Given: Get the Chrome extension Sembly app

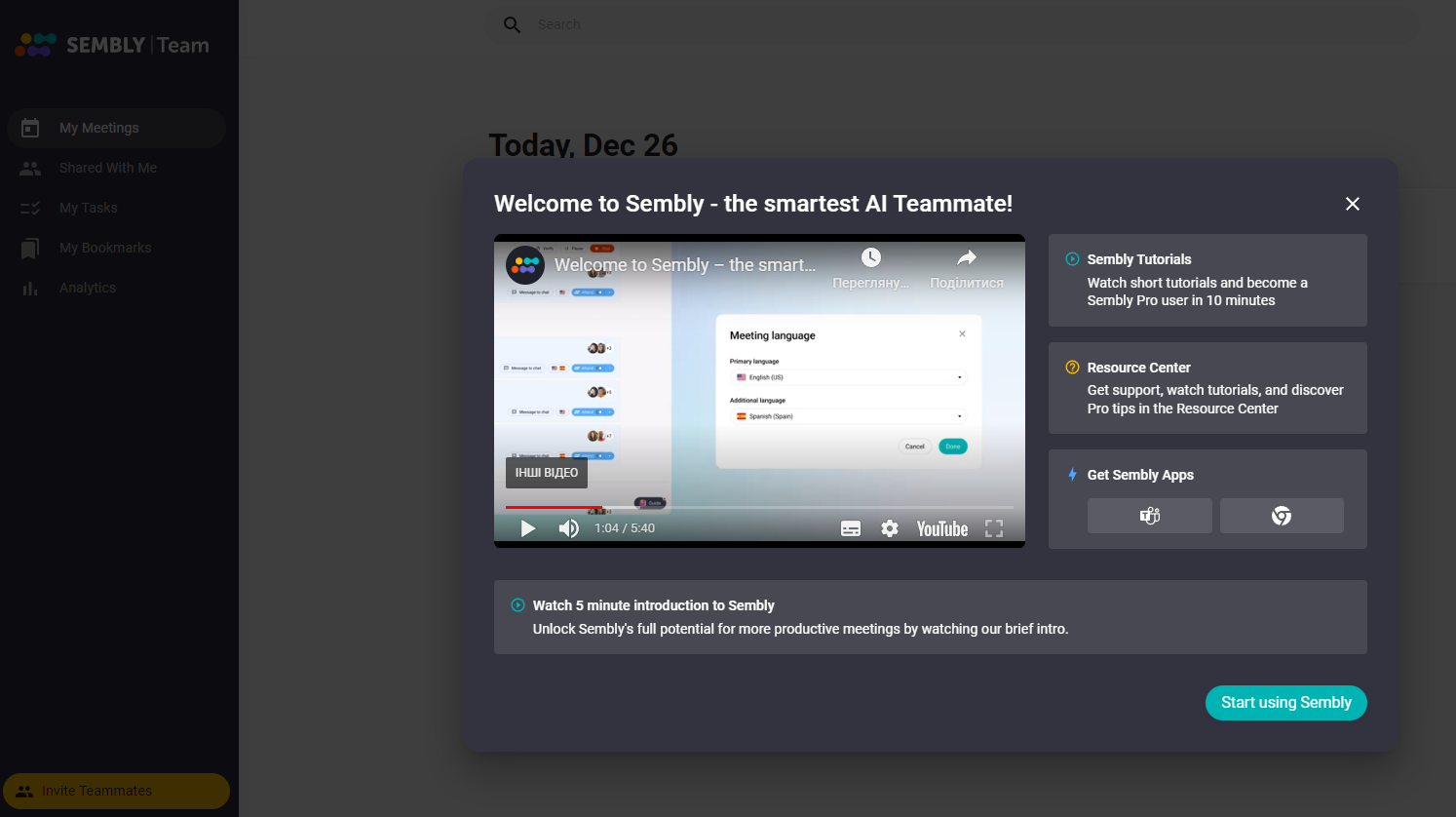Looking at the screenshot, I should coord(1282,516).
